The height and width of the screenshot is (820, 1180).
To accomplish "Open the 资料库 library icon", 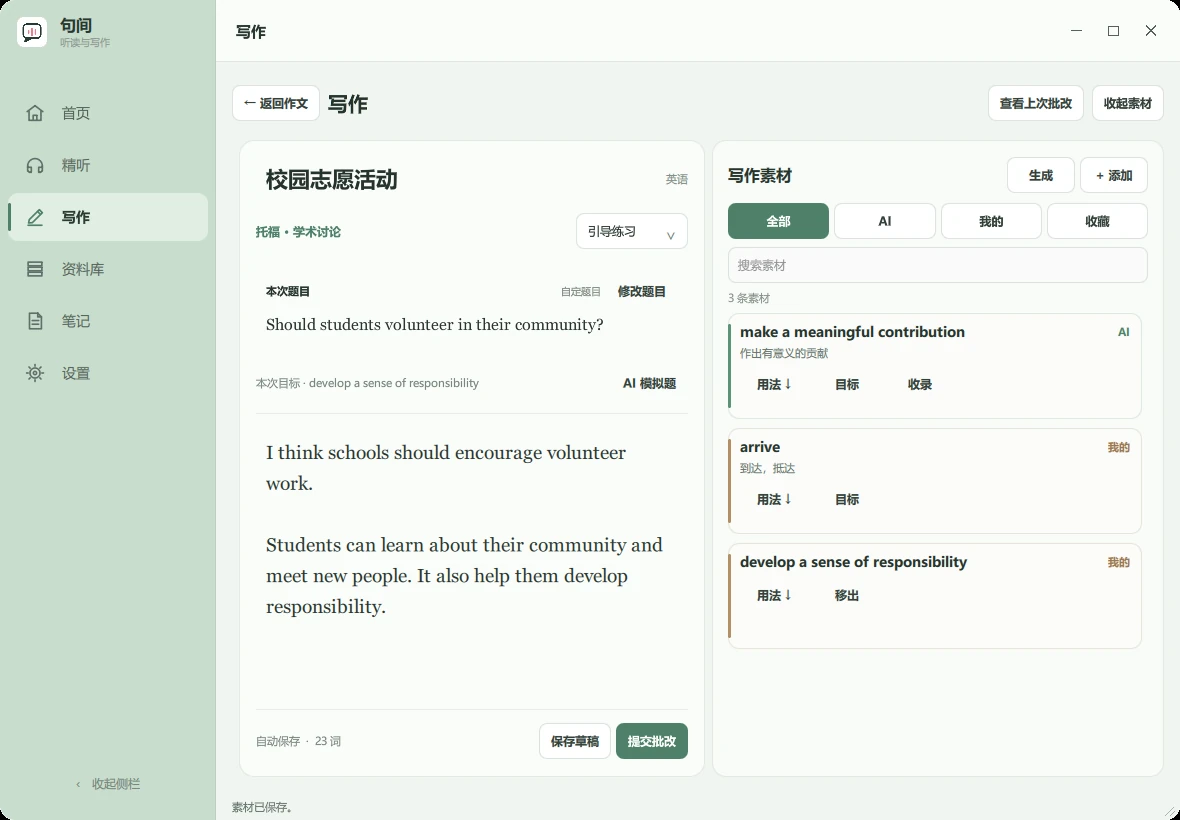I will (35, 269).
